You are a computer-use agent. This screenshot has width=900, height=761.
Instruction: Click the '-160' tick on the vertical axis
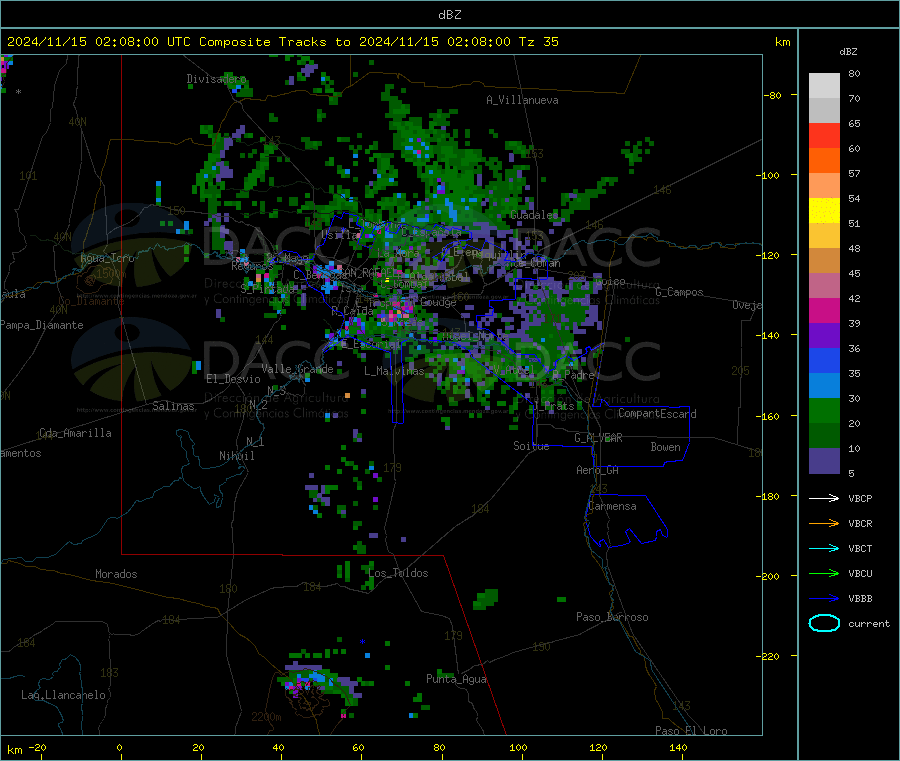[x=770, y=416]
